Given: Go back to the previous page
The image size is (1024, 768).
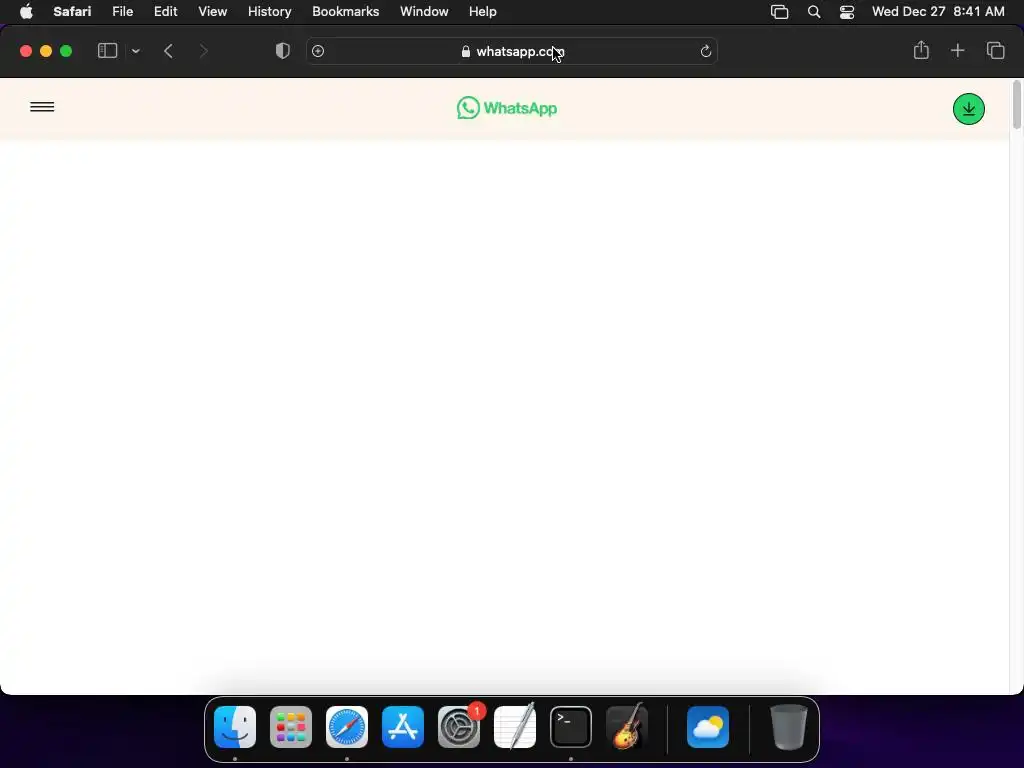Looking at the screenshot, I should 168,51.
